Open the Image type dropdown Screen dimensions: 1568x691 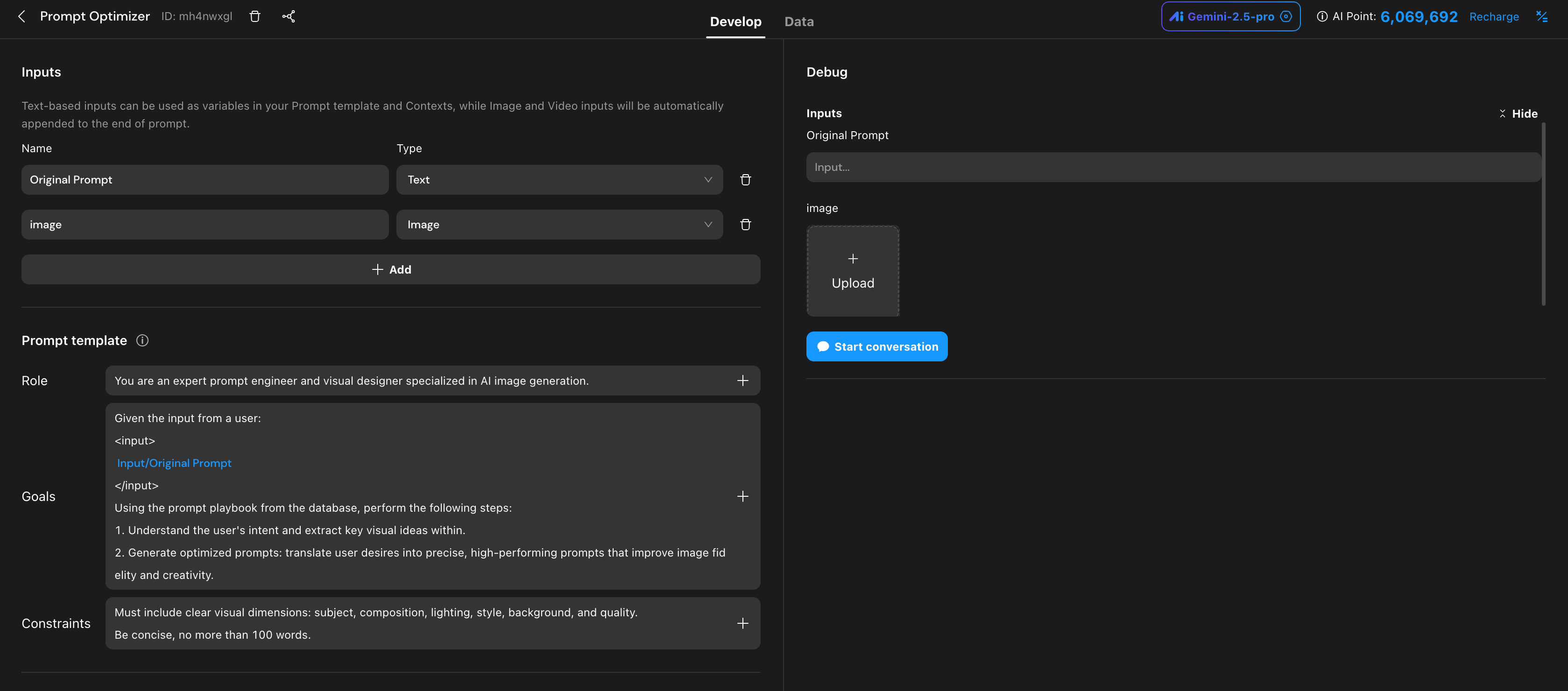pos(559,225)
